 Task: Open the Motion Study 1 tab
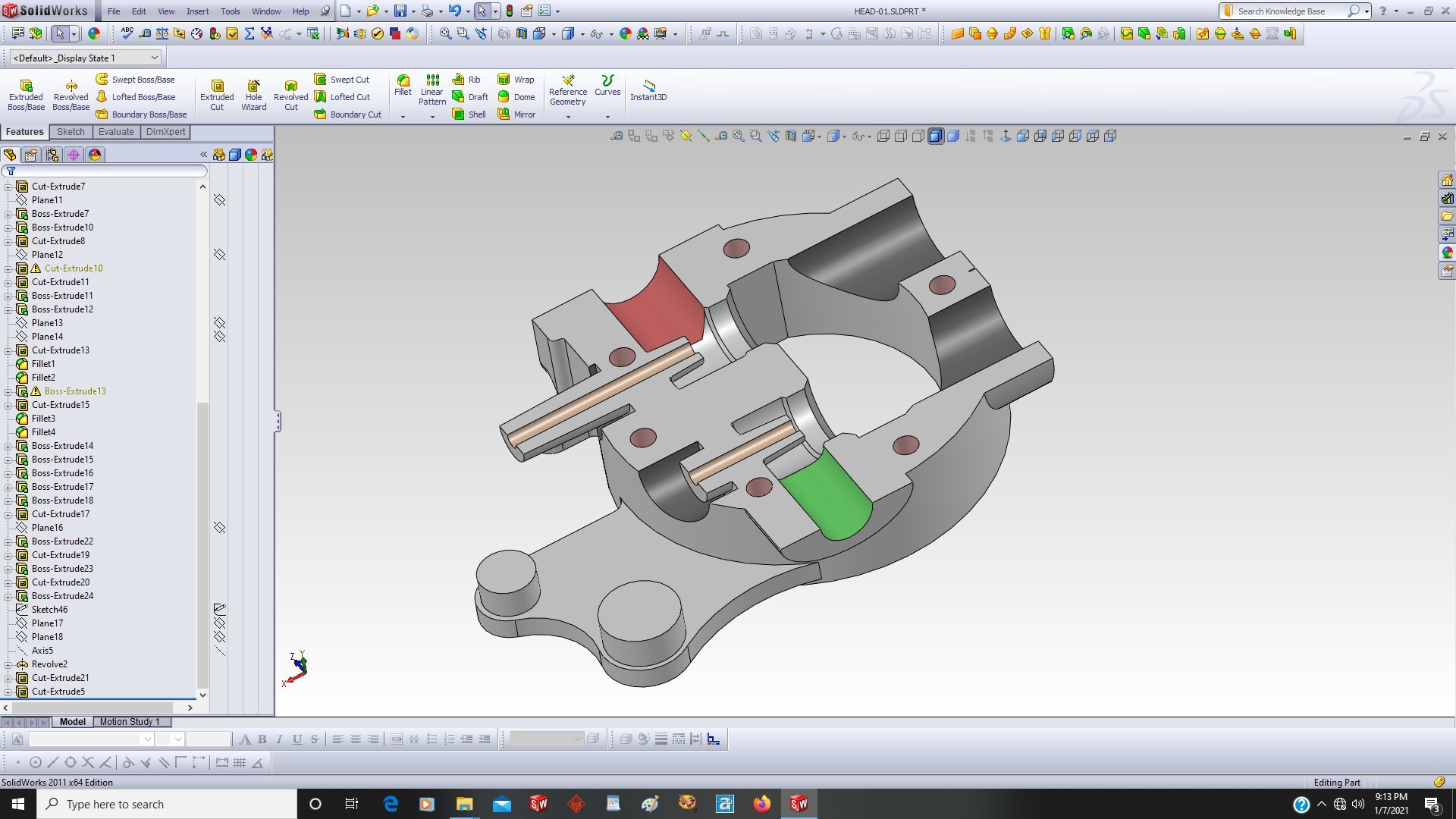click(x=129, y=722)
